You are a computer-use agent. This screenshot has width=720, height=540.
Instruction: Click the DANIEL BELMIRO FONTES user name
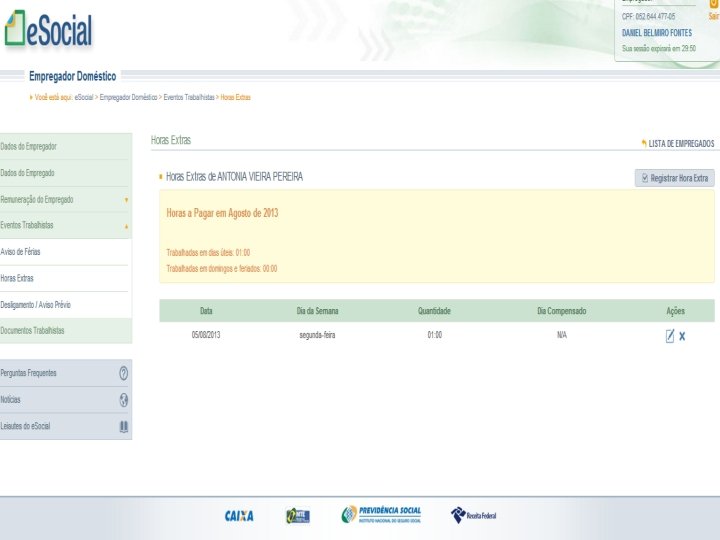657,33
